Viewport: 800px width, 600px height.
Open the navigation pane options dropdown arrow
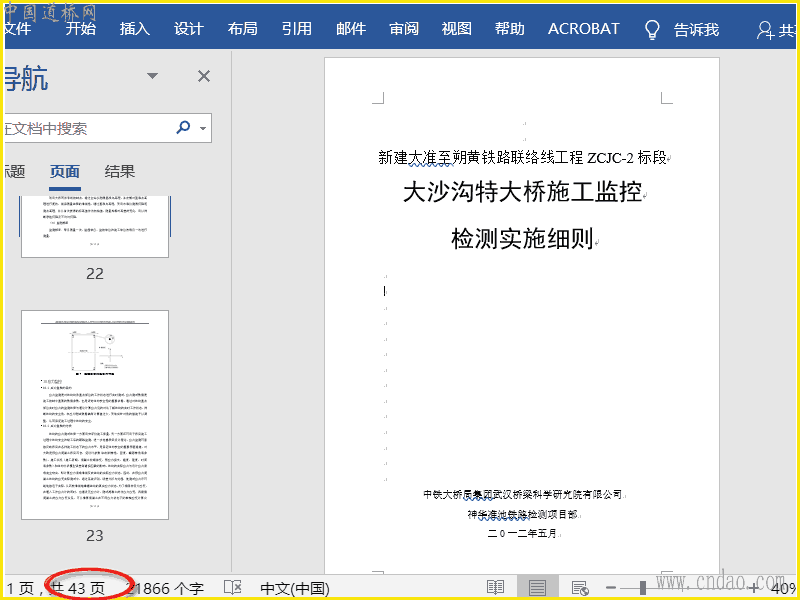pyautogui.click(x=152, y=76)
